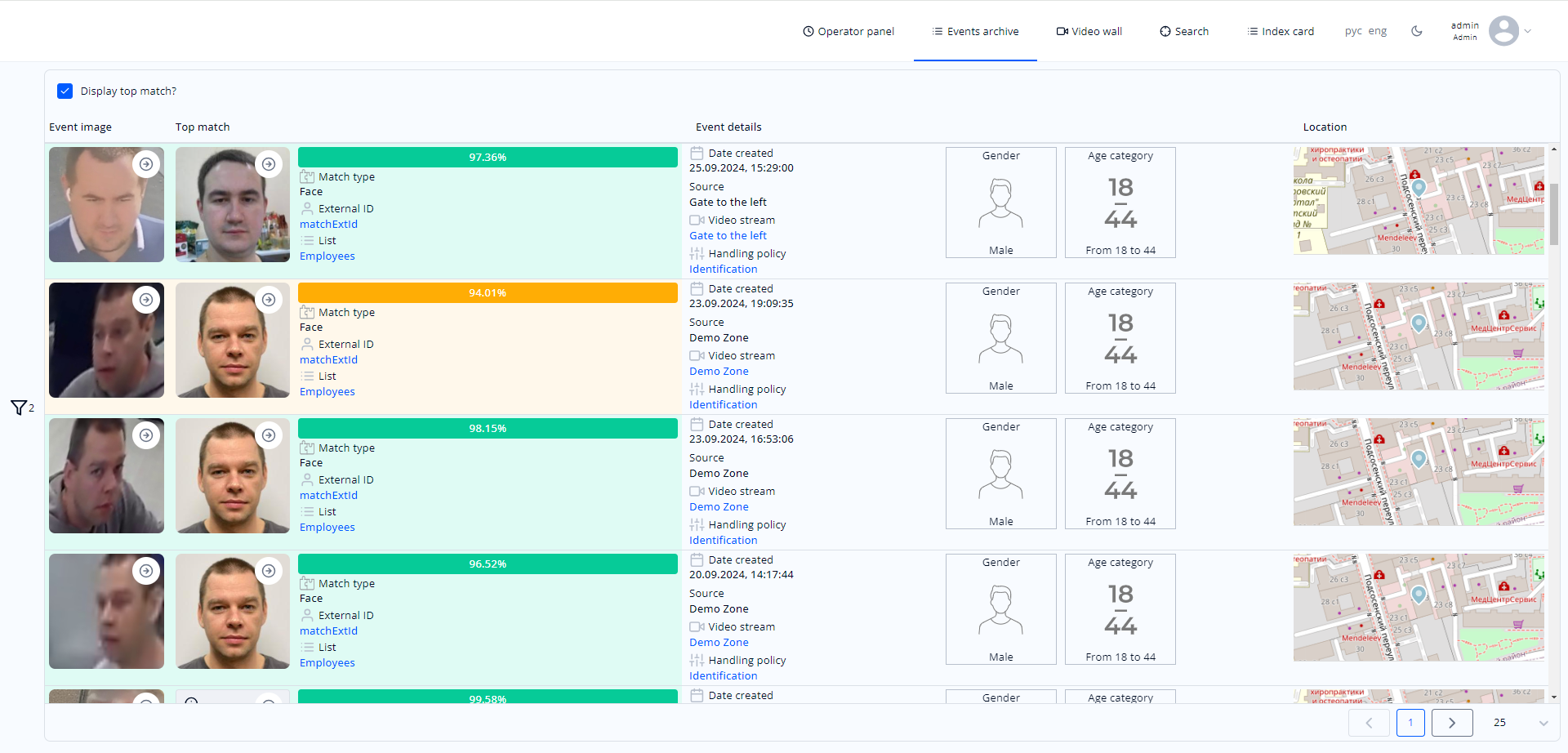This screenshot has width=1568, height=753.
Task: Go to next page arrow
Action: 1452,723
